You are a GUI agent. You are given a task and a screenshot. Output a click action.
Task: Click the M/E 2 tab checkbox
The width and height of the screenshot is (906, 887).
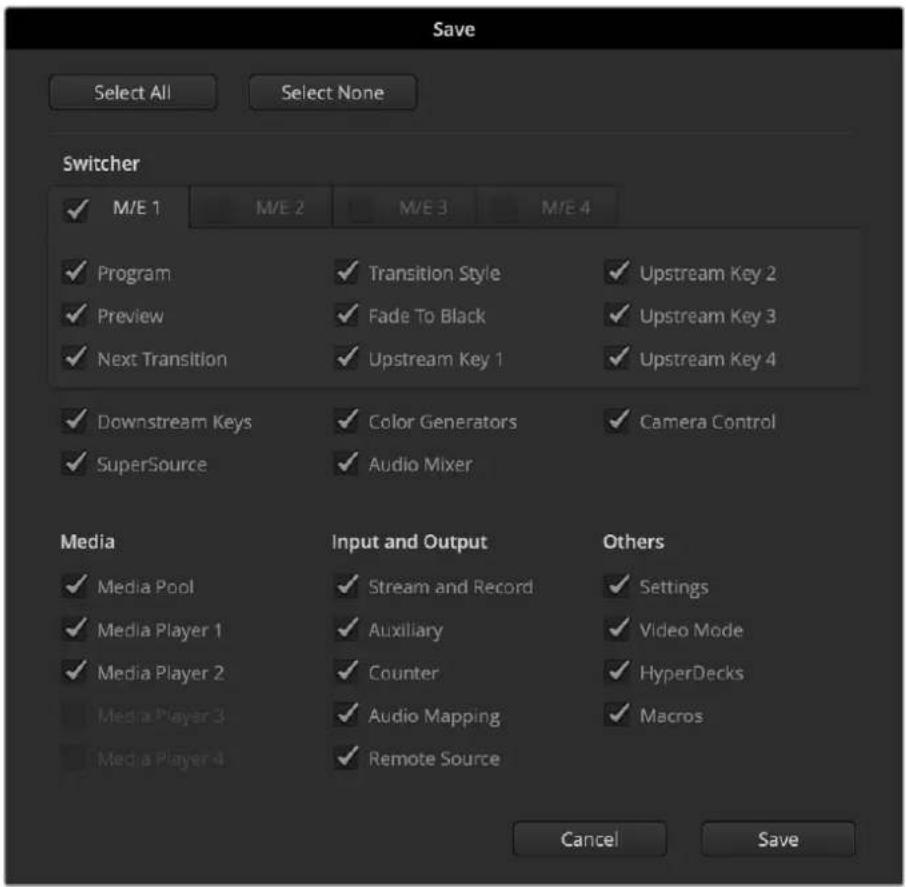click(x=220, y=209)
